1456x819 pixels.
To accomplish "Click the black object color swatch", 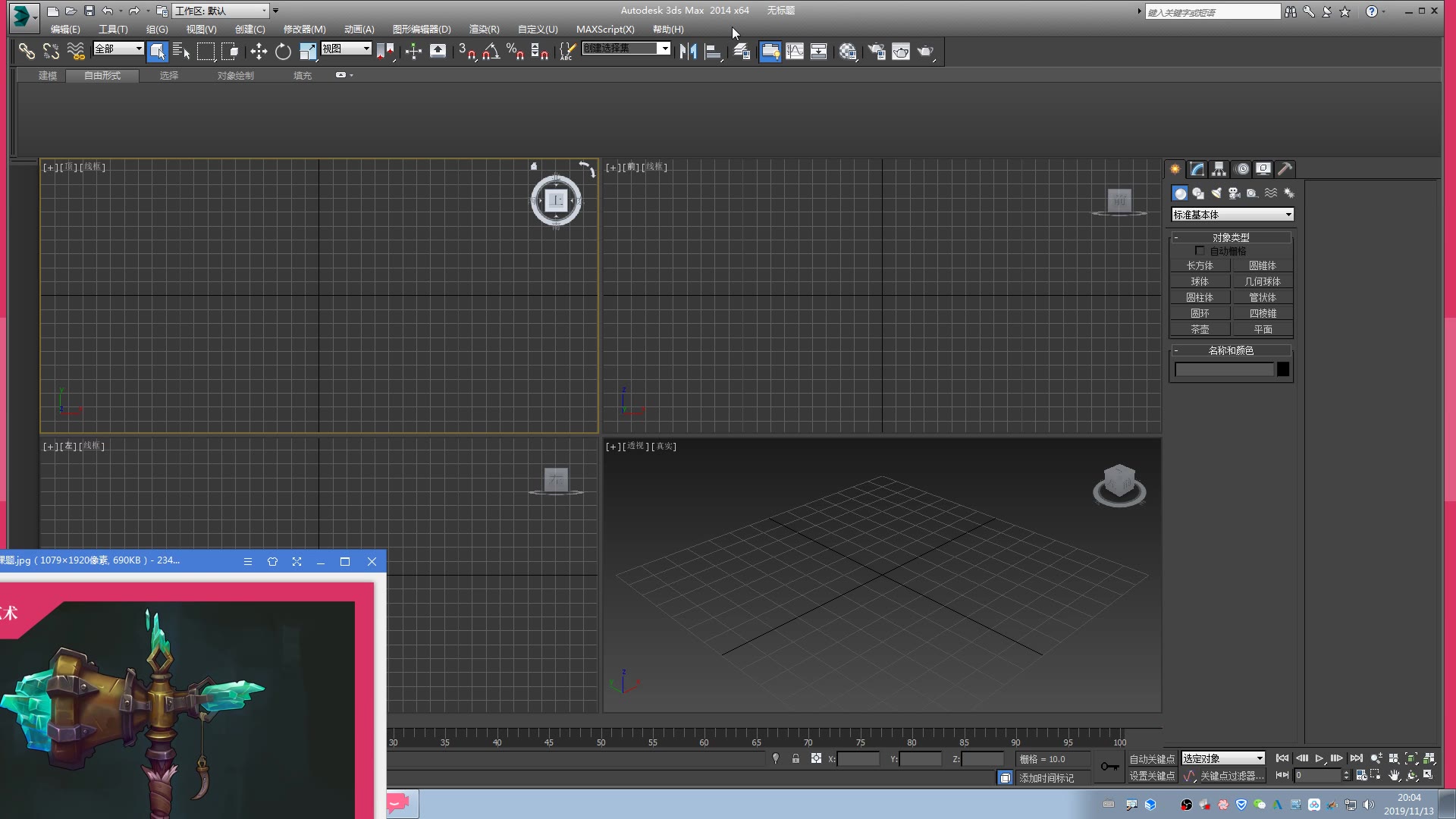I will (1283, 369).
